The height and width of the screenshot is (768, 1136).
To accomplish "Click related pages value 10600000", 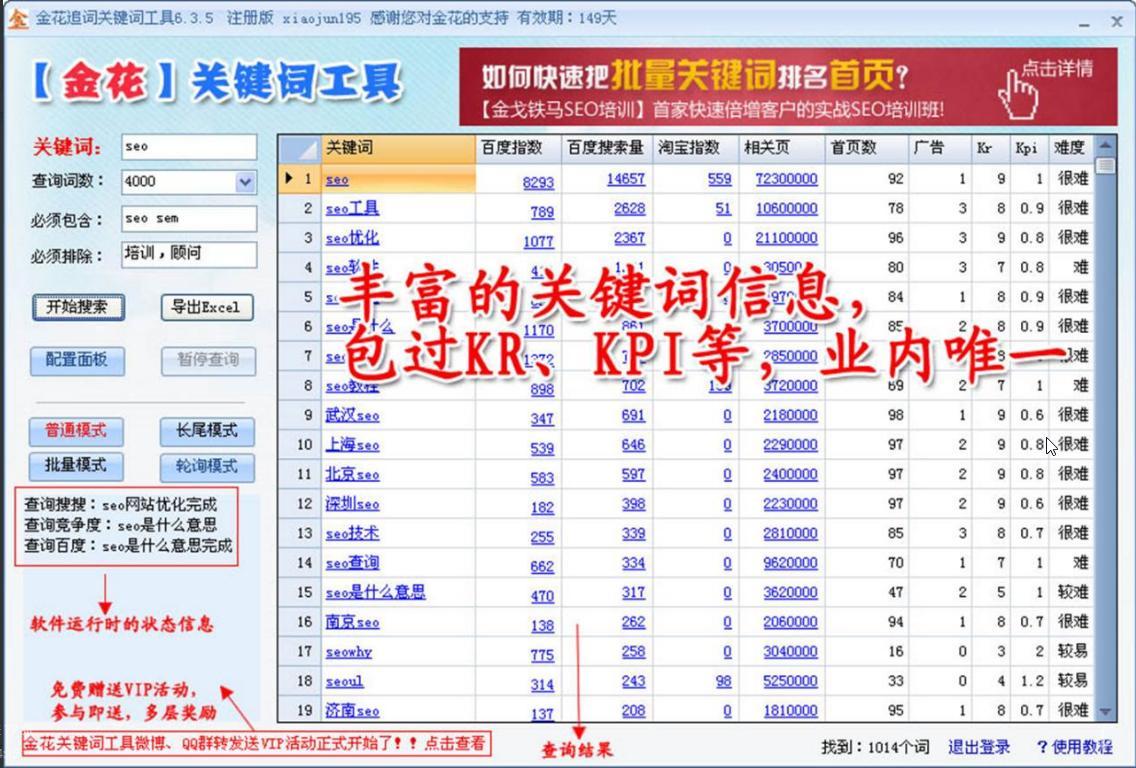I will [x=787, y=209].
